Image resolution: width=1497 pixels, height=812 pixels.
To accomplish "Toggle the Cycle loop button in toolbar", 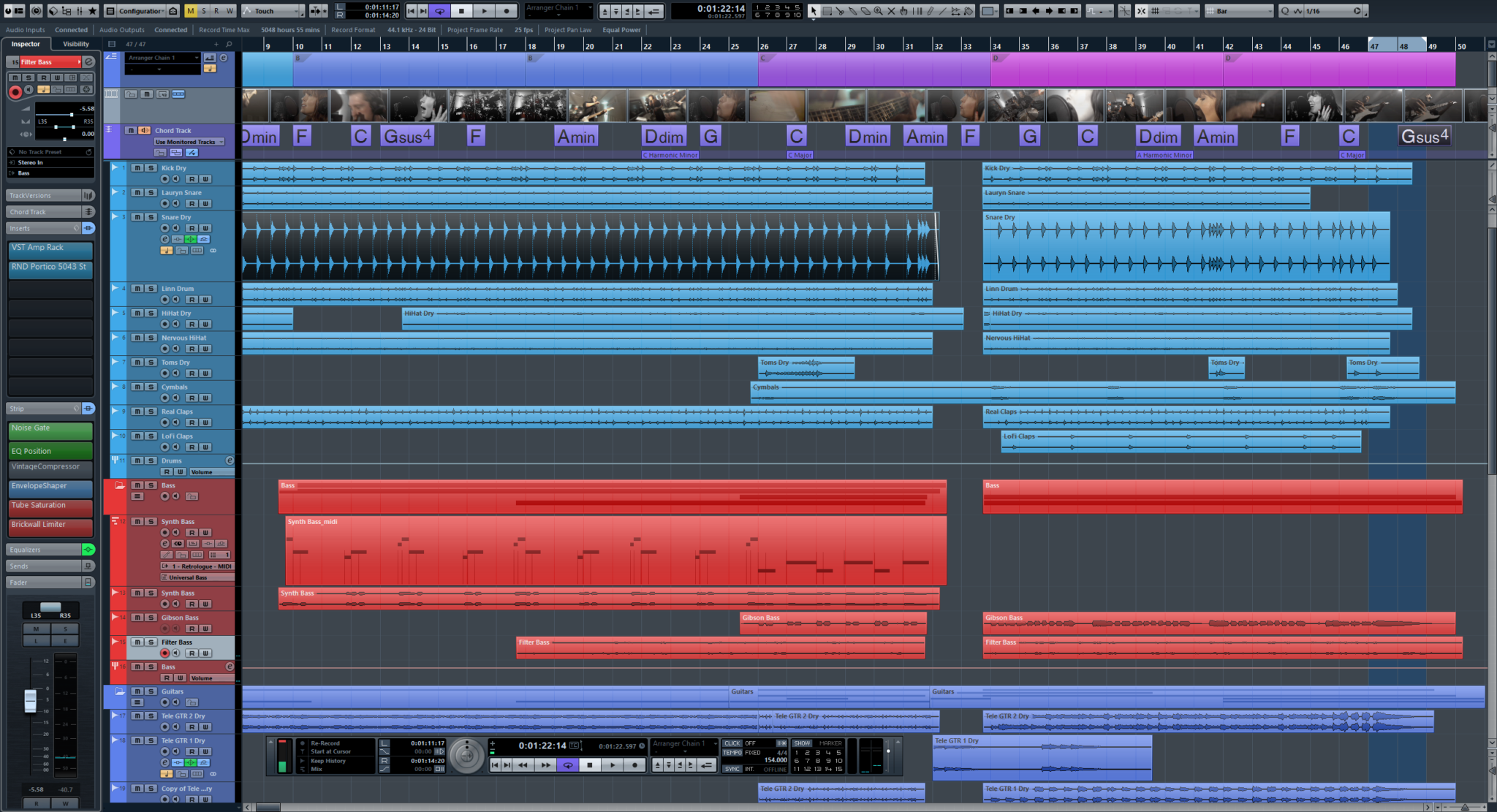I will point(439,11).
